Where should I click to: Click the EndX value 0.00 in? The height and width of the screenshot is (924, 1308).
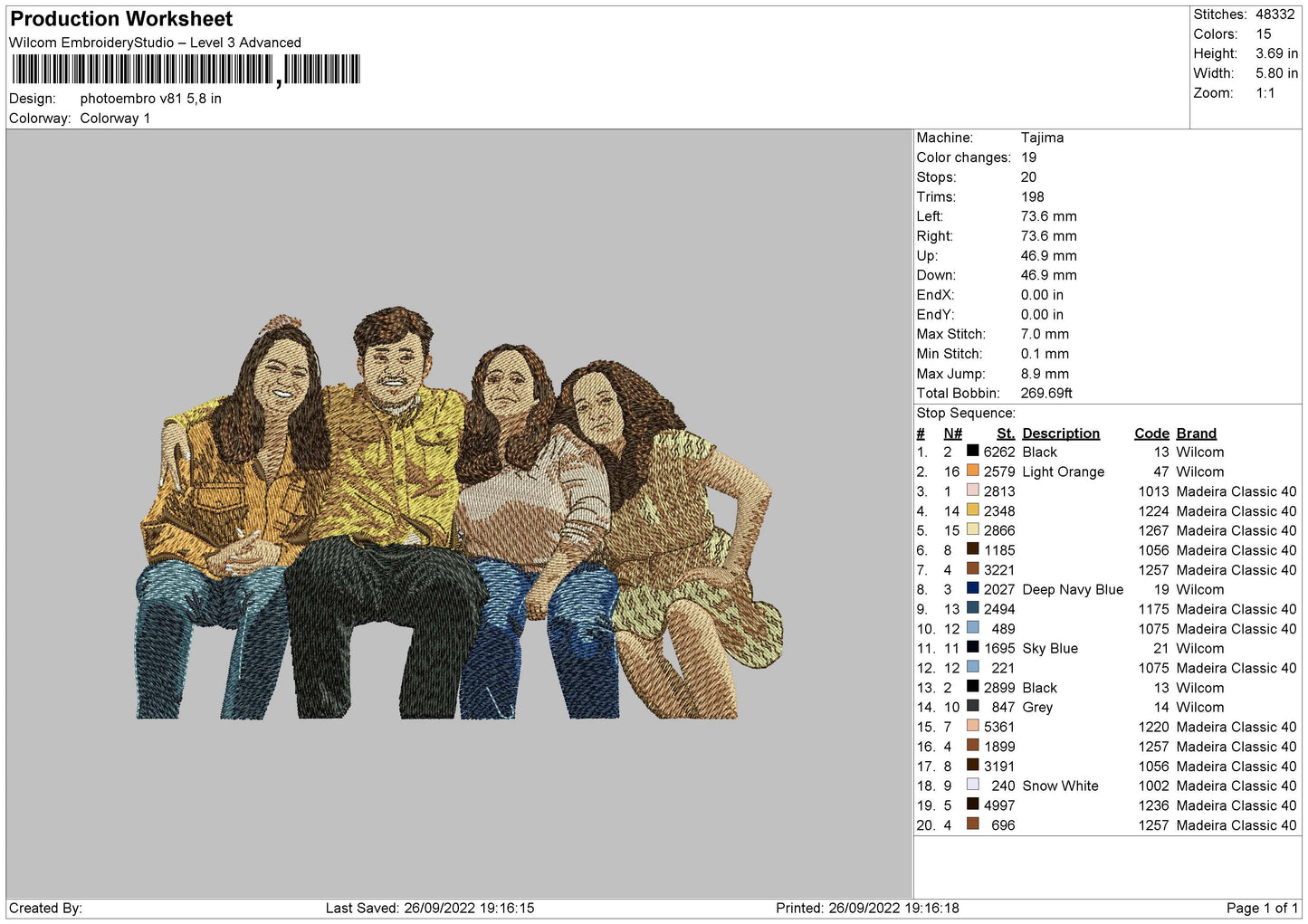pos(1042,295)
